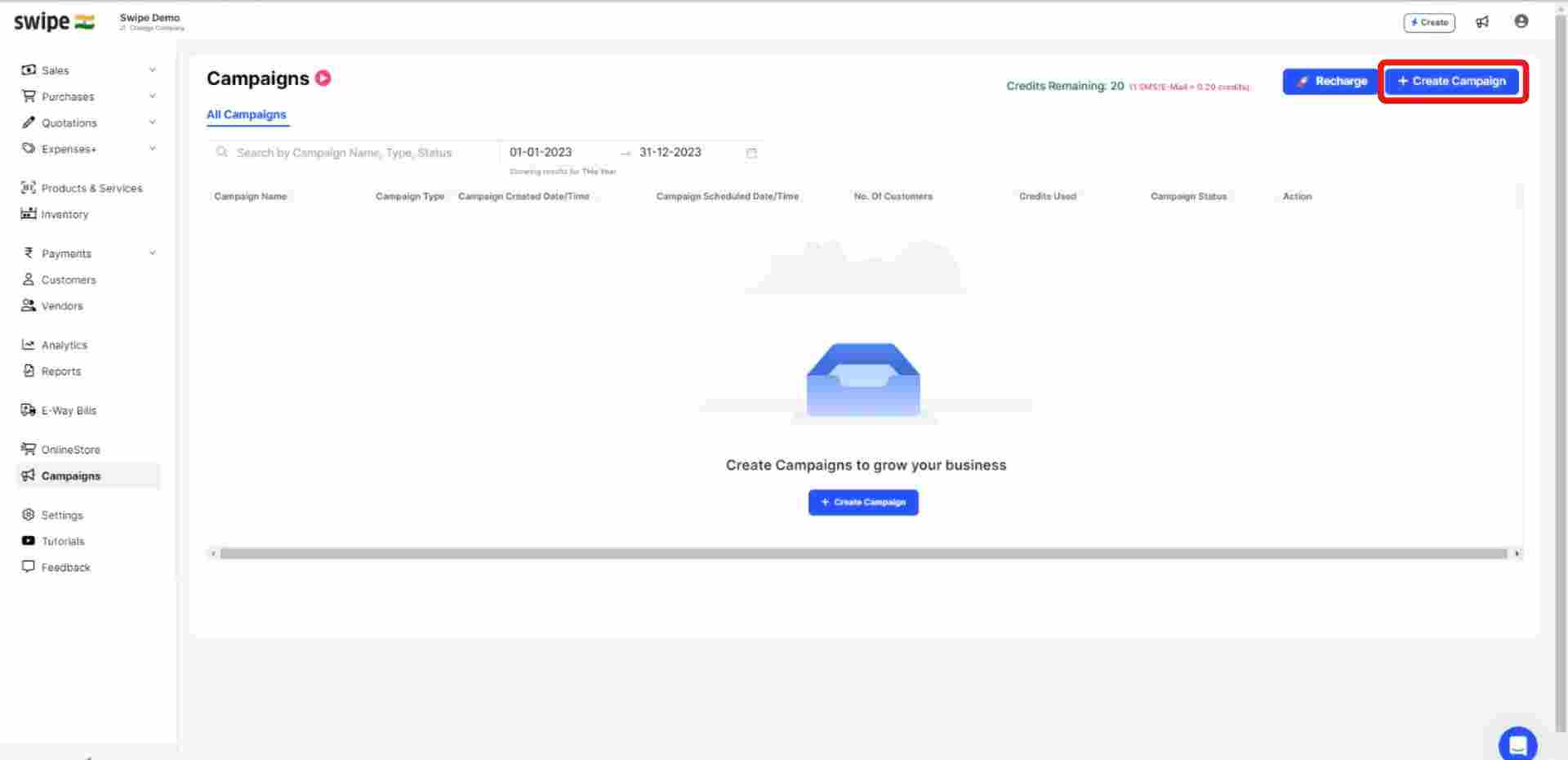
Task: Open the chat support bubble
Action: pos(1517,744)
